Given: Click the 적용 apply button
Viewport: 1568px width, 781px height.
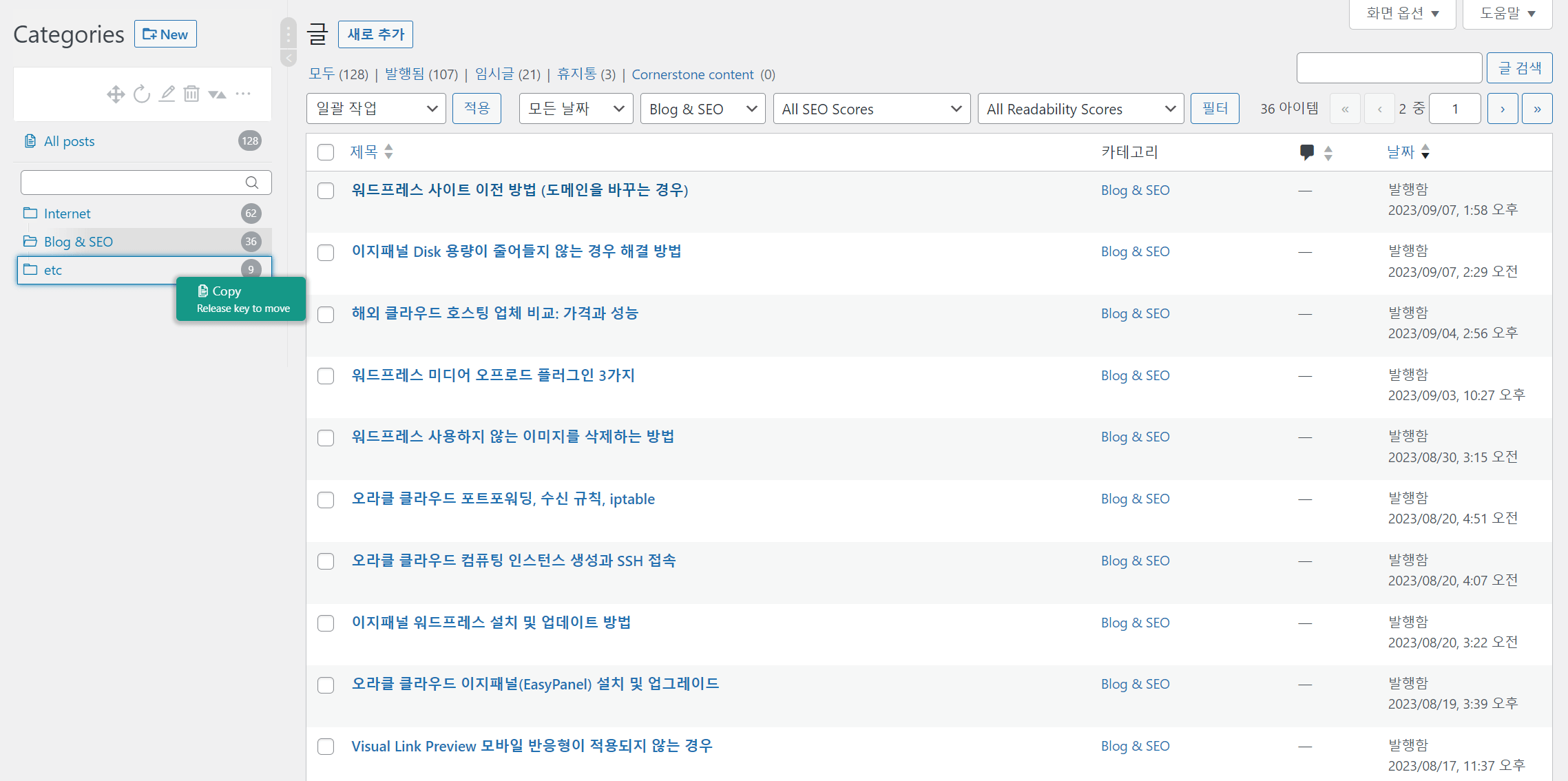Looking at the screenshot, I should tap(477, 109).
